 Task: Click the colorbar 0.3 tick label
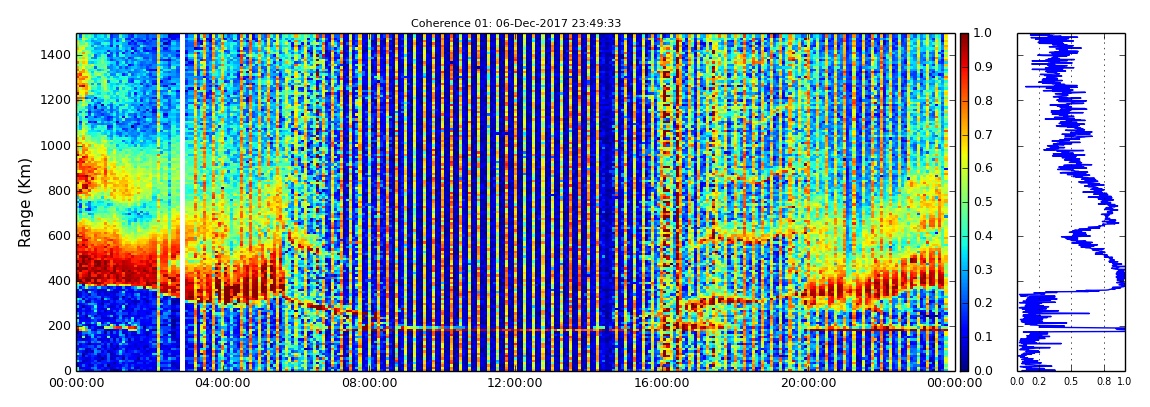click(981, 269)
